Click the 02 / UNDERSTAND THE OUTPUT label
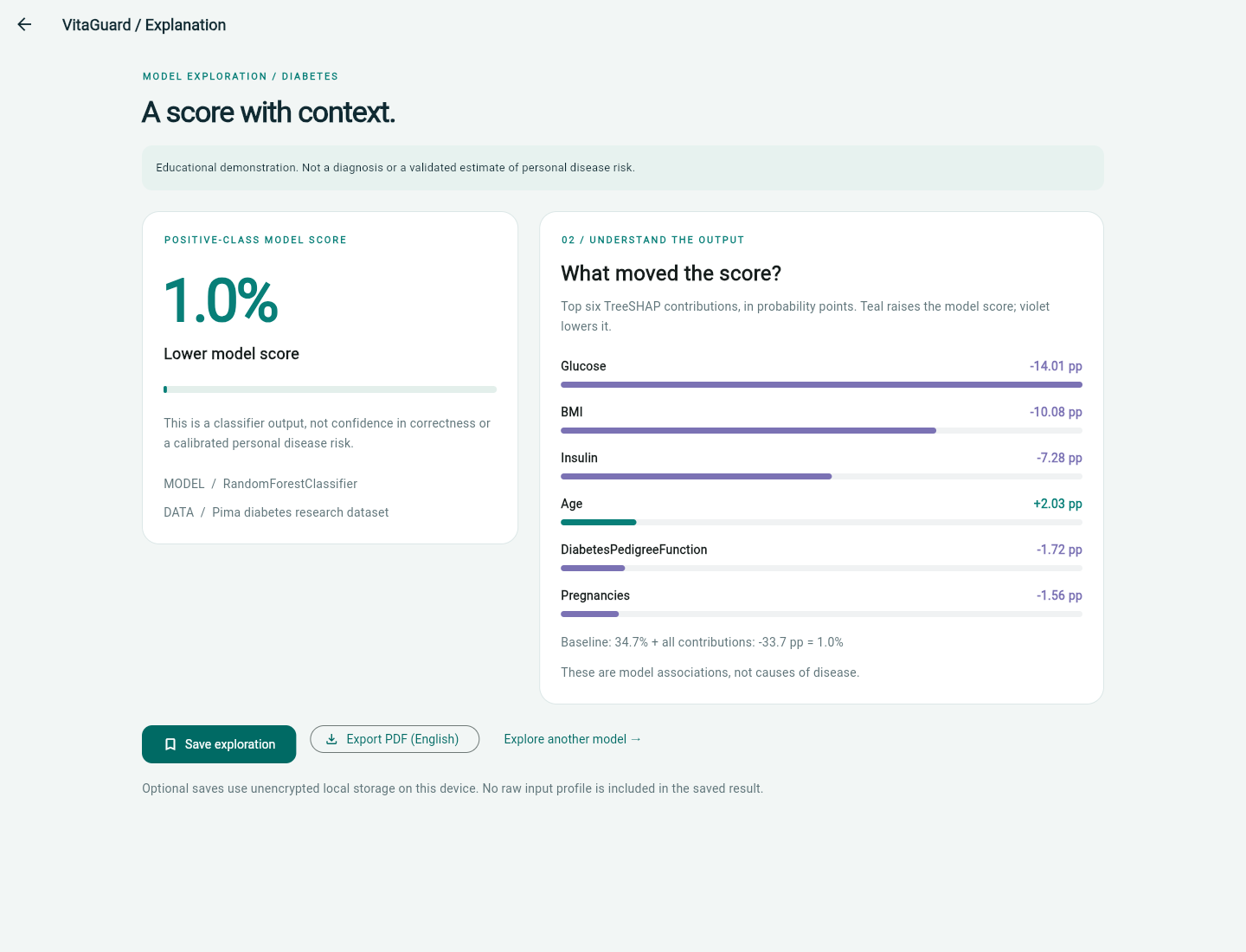The height and width of the screenshot is (952, 1246). pos(652,240)
